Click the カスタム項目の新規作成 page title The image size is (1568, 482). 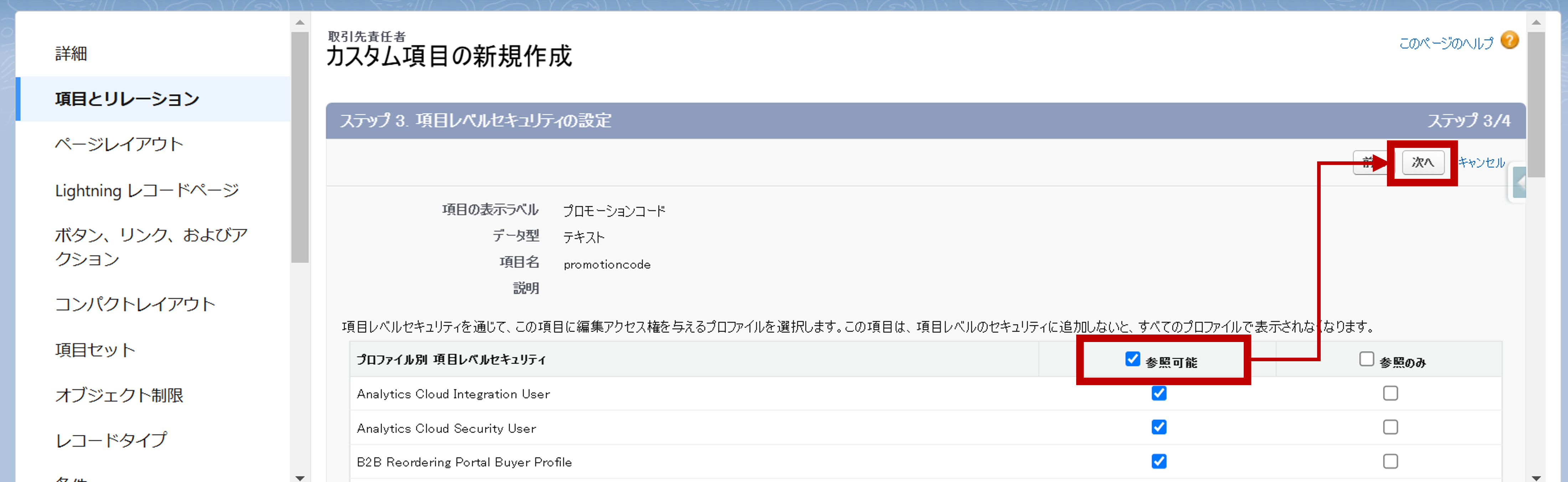tap(449, 56)
